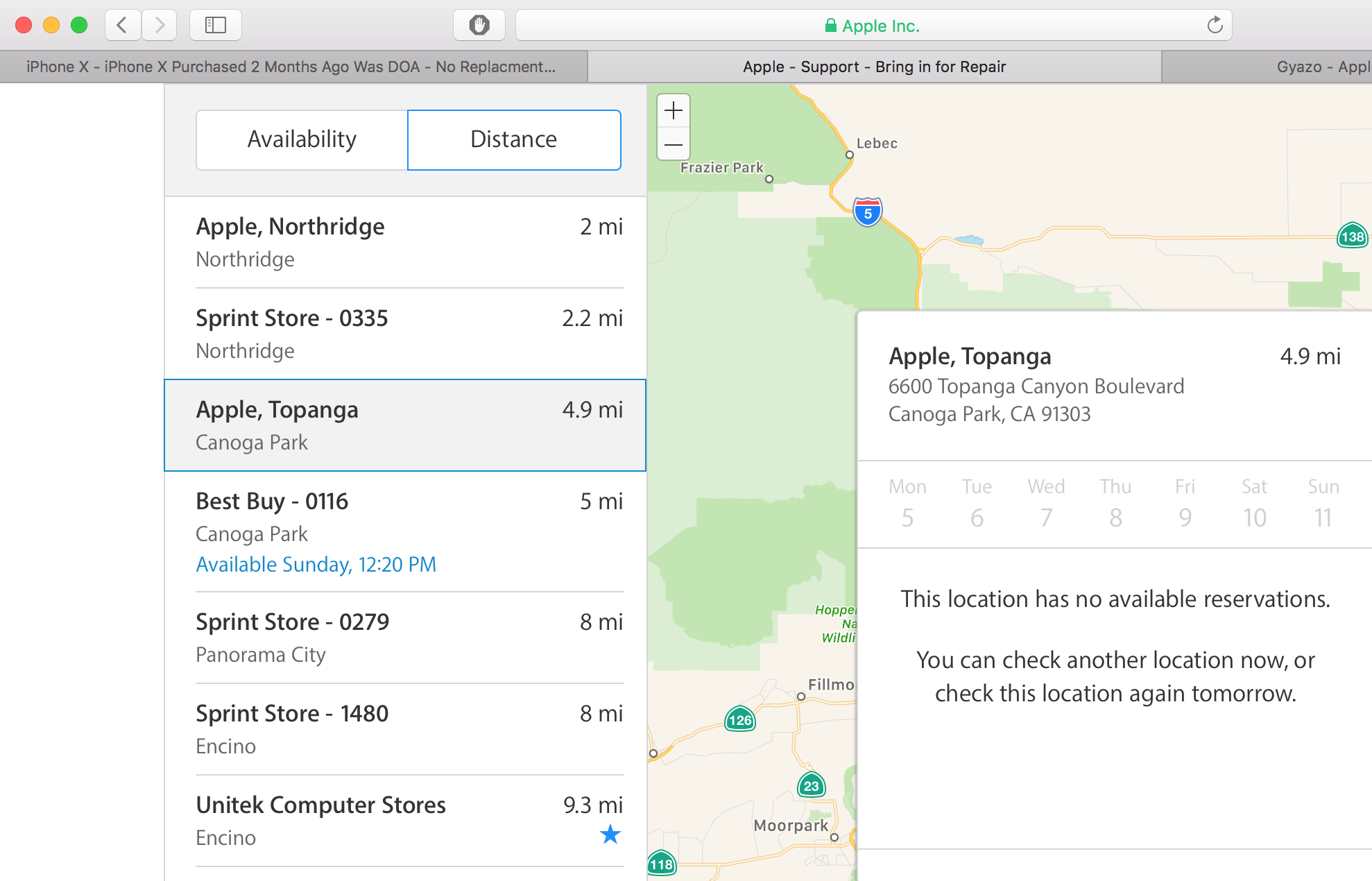Click the Apple Inc. address bar
Viewport: 1372px width, 881px height.
point(873,26)
